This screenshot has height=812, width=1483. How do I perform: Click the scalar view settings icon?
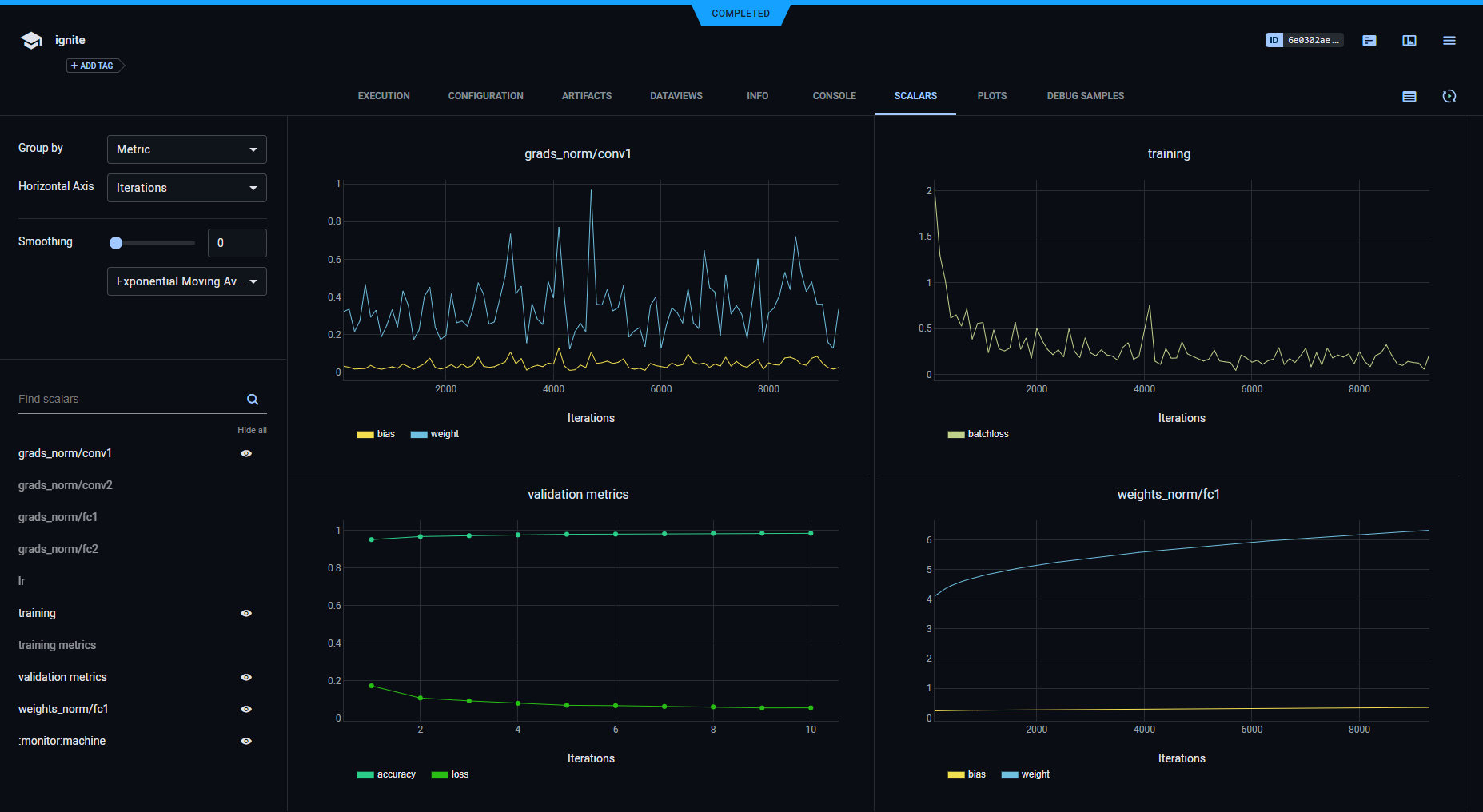(x=1409, y=96)
